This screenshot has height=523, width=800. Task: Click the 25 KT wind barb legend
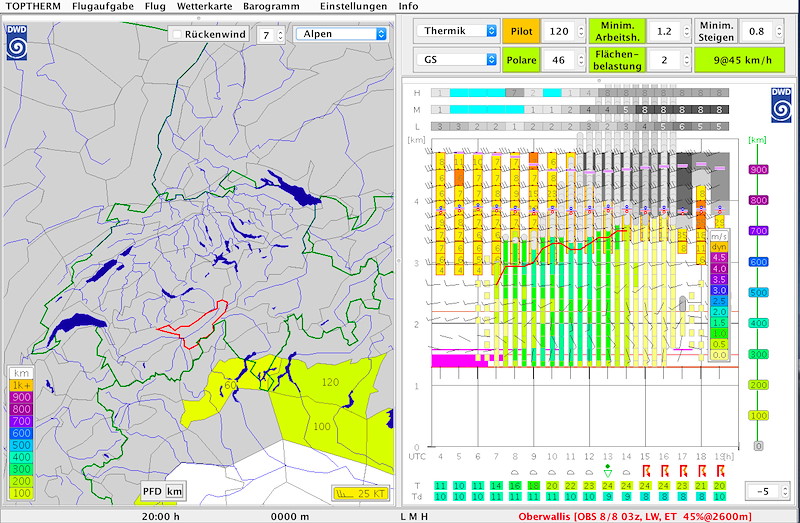(x=360, y=493)
